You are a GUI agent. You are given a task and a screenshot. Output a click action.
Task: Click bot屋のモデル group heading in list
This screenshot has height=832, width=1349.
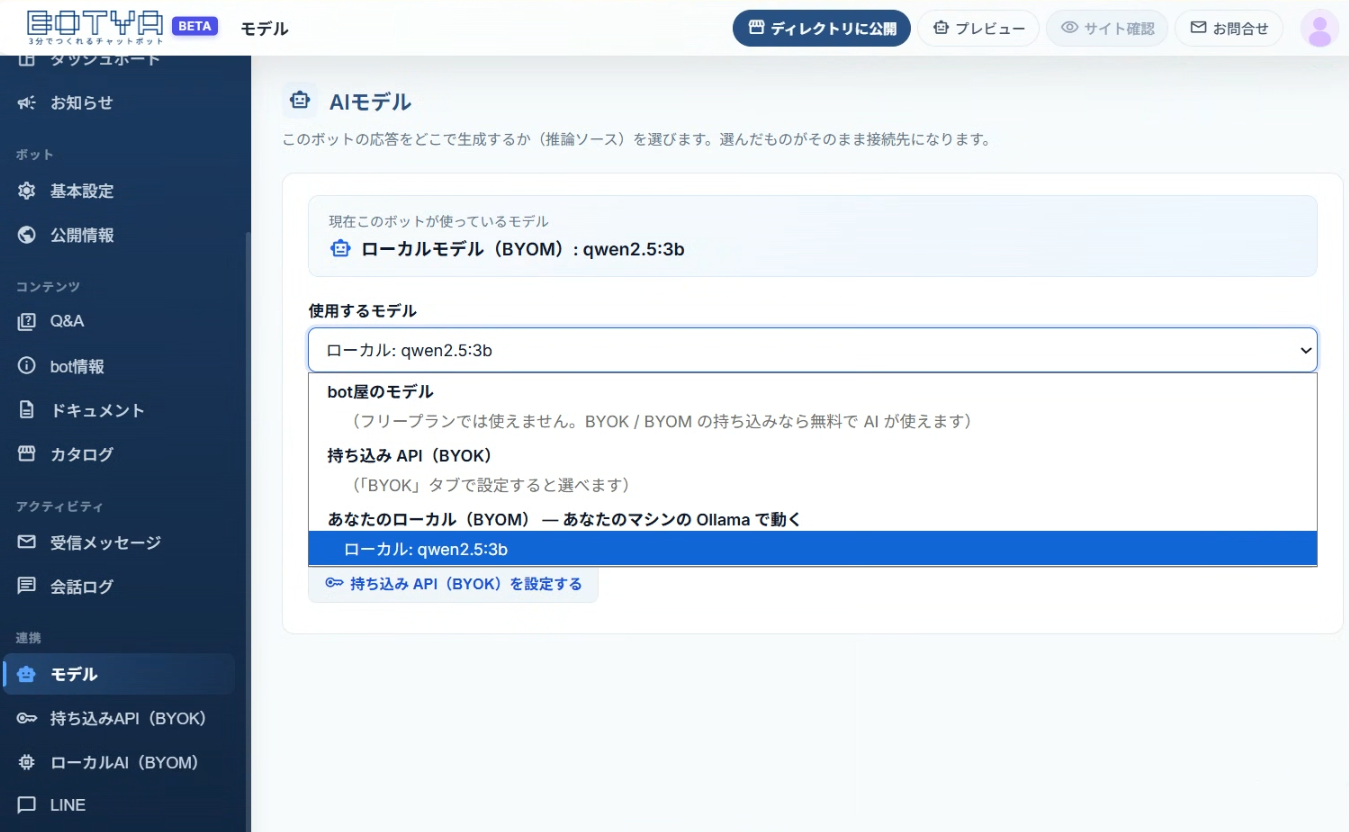[380, 392]
